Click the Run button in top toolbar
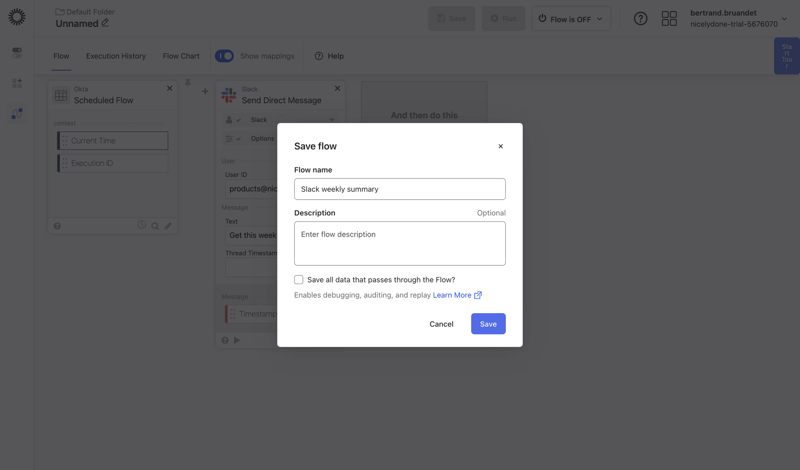 tap(504, 19)
